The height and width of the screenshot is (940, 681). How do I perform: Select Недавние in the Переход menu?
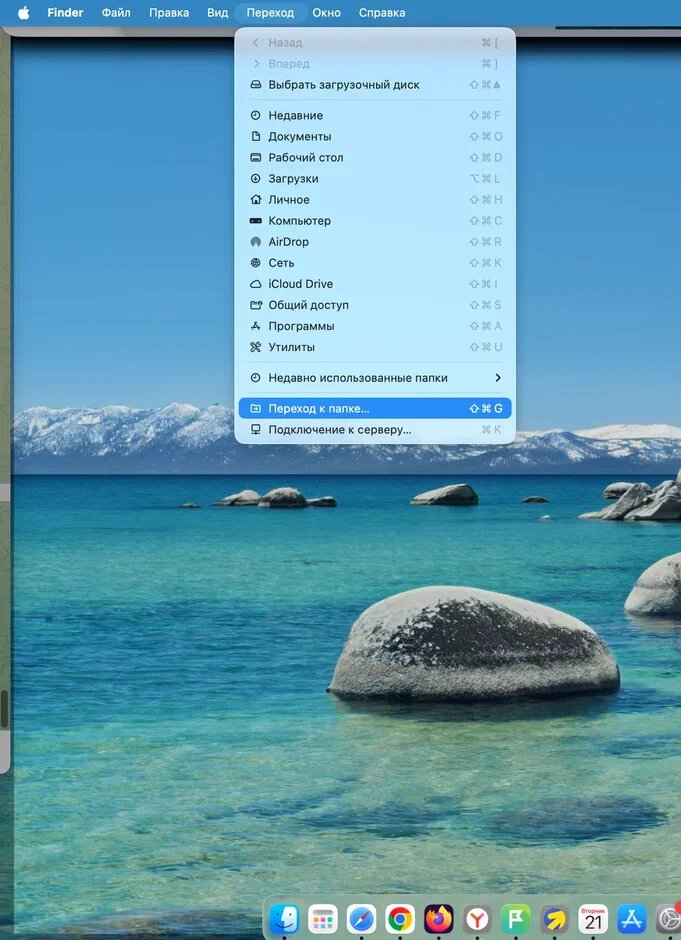point(375,115)
